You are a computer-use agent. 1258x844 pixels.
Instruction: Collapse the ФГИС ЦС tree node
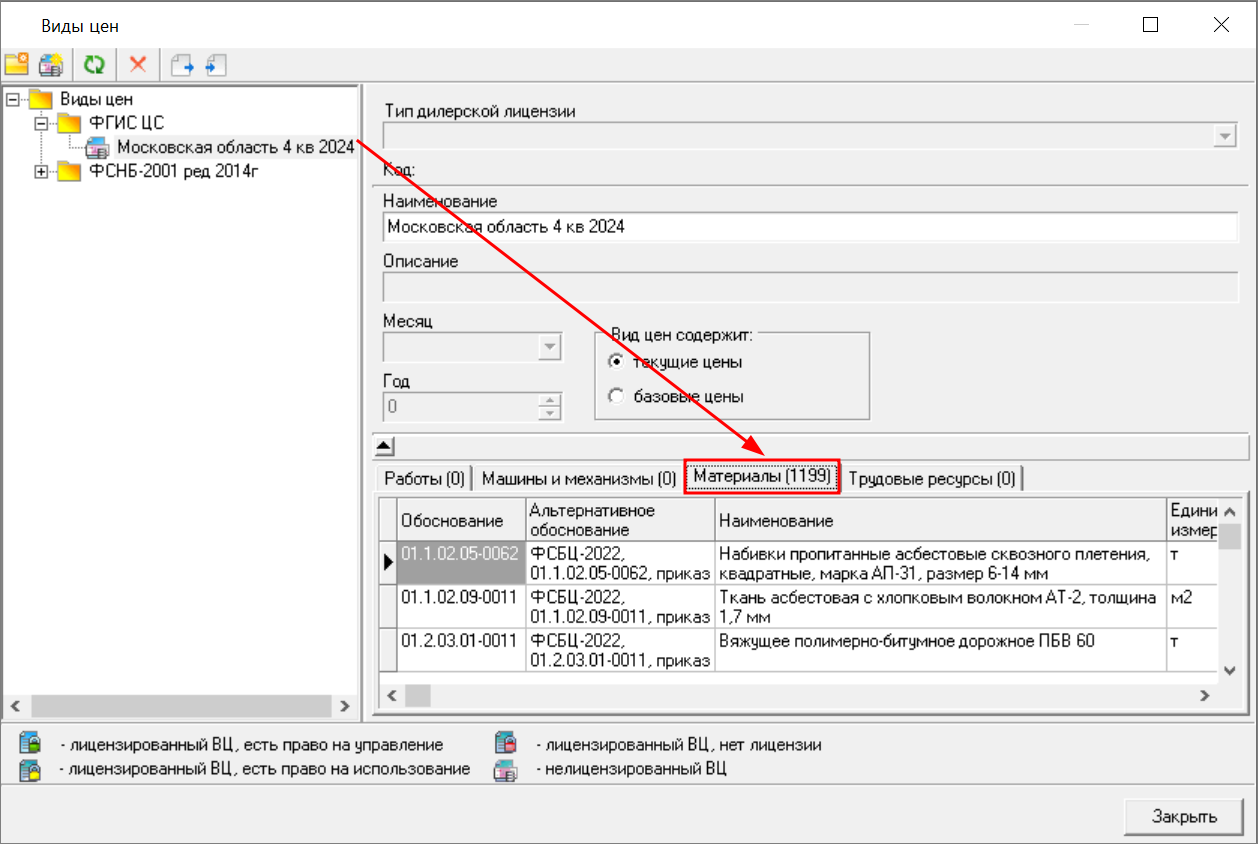coord(41,123)
